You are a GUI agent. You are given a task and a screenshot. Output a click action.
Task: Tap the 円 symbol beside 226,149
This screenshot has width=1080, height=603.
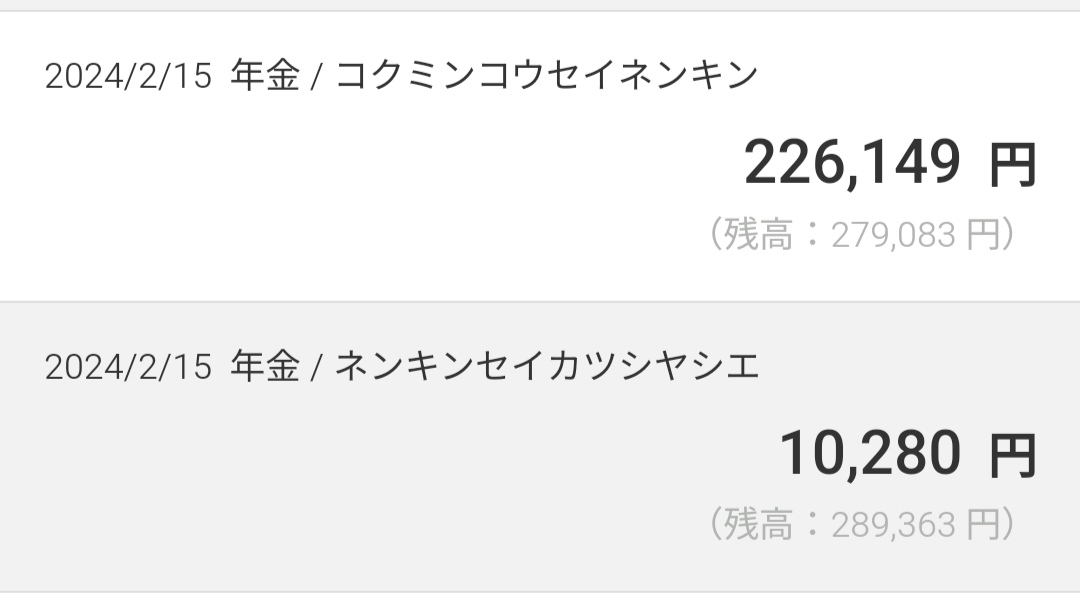[1012, 165]
